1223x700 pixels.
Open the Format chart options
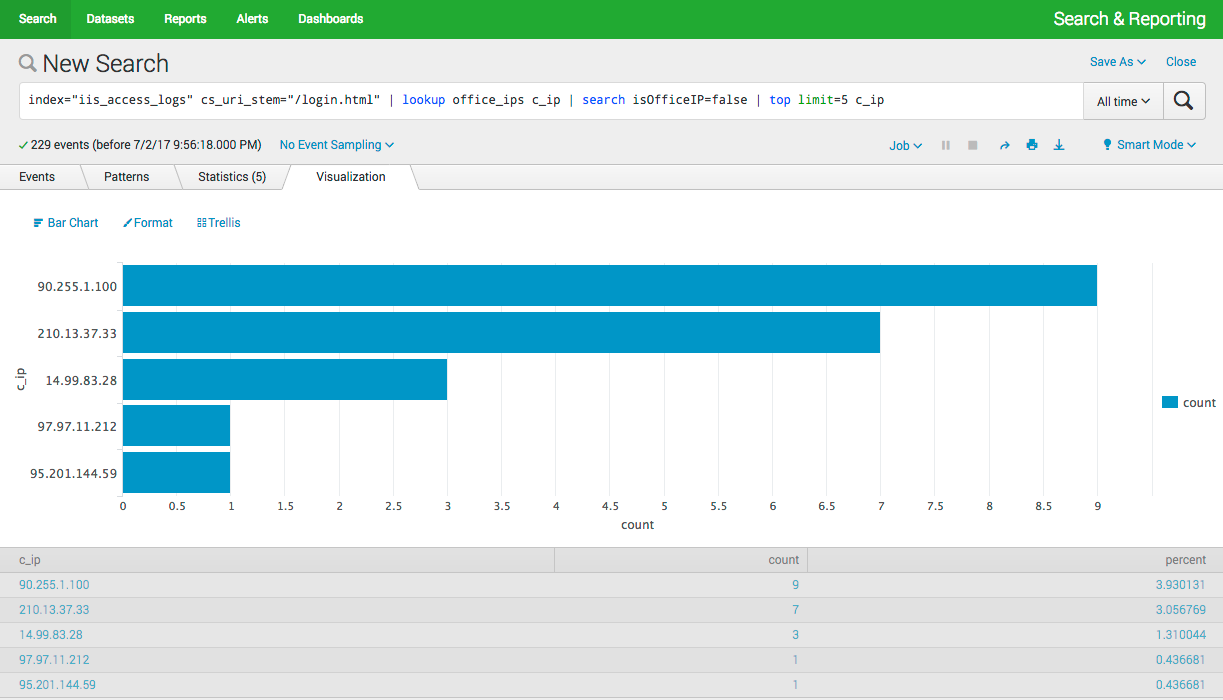tap(148, 223)
